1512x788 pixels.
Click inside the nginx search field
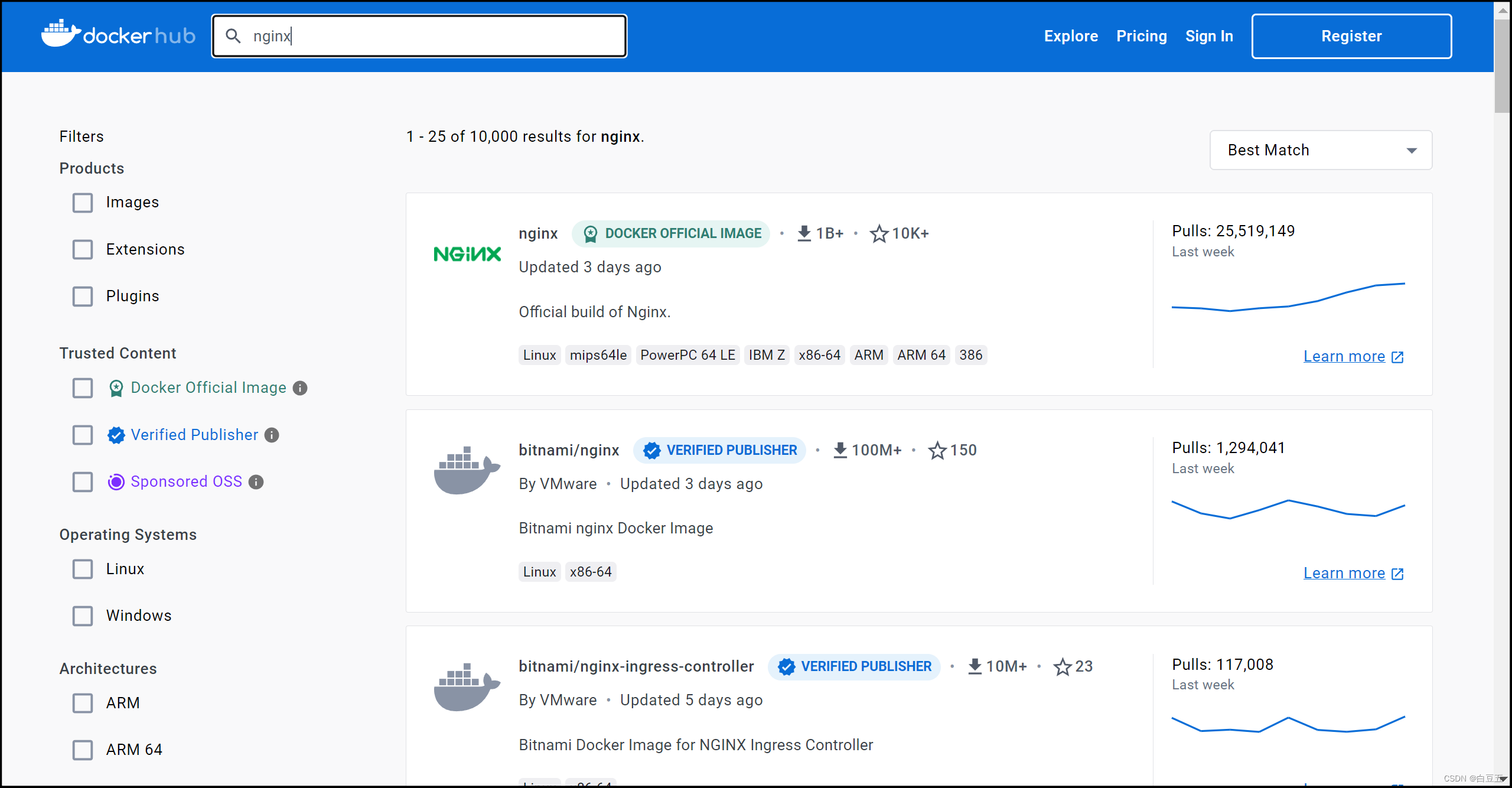pyautogui.click(x=437, y=36)
